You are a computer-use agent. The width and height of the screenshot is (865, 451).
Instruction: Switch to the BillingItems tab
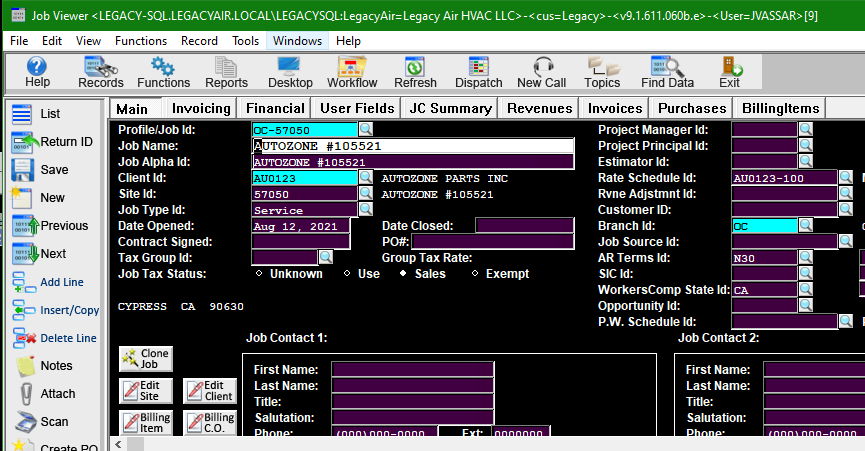pyautogui.click(x=781, y=109)
